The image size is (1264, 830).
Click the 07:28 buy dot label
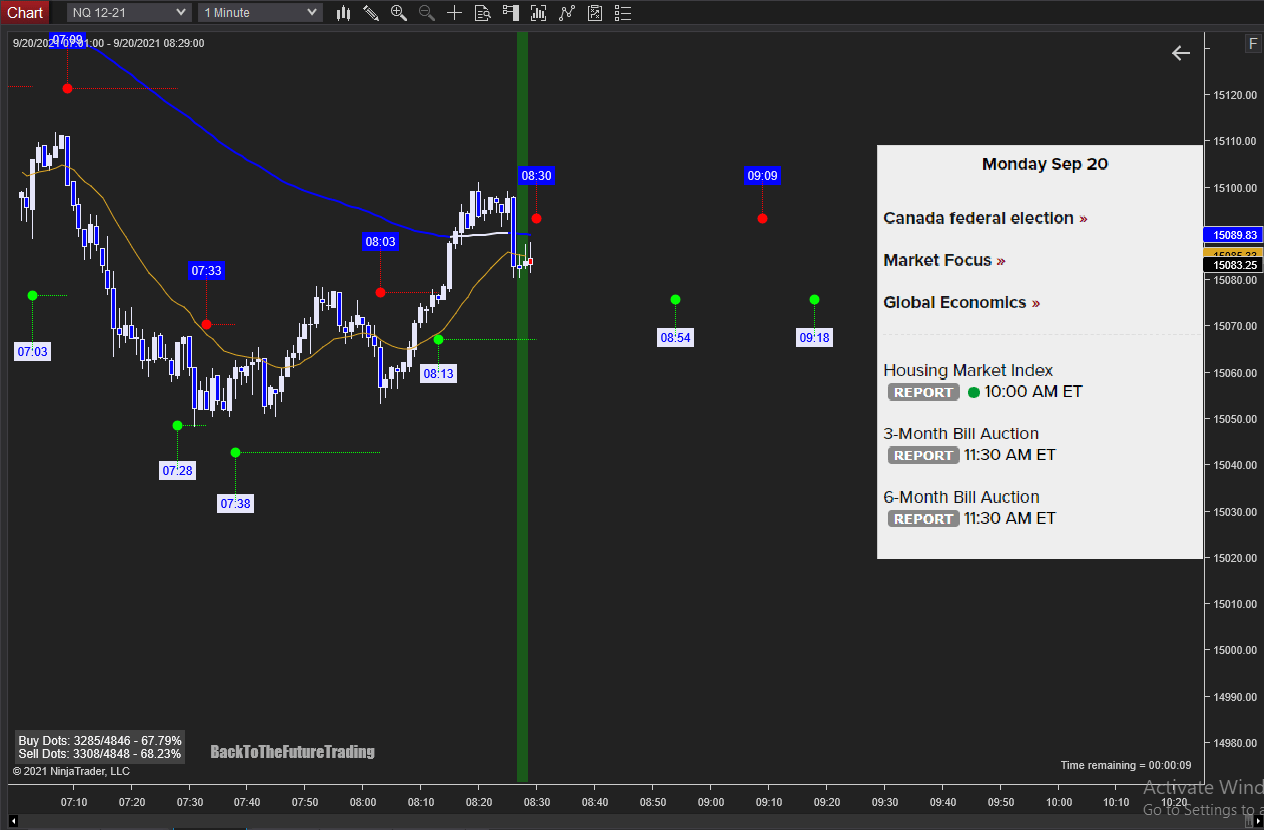point(177,471)
